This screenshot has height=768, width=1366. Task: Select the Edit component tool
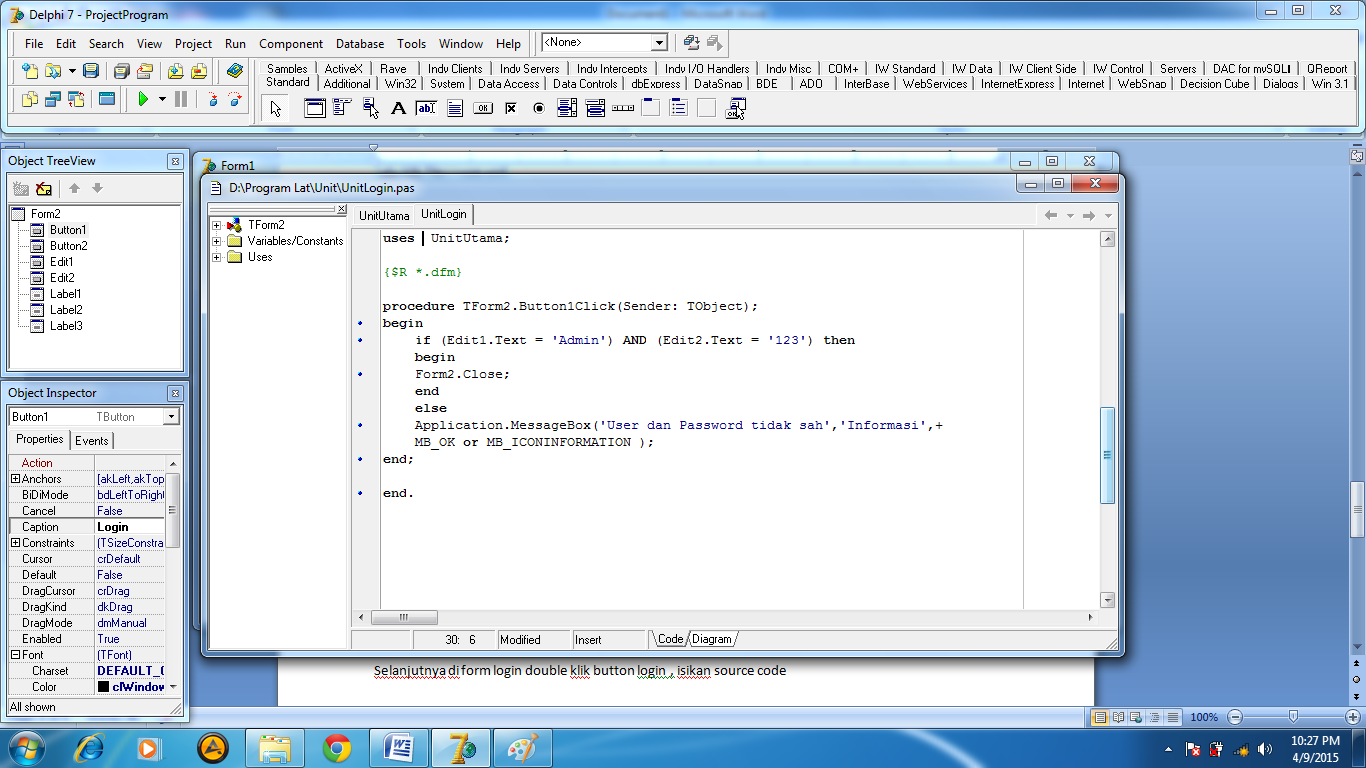(x=426, y=108)
